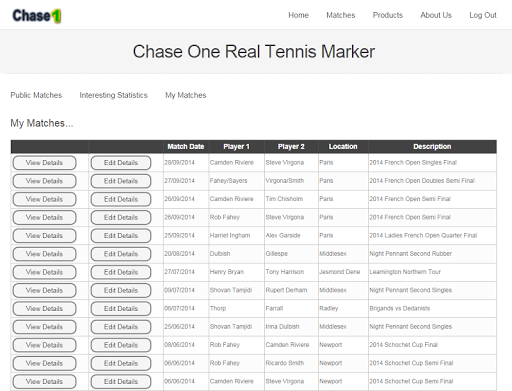Edit details of Brigands vs Dedanists match
The image size is (512, 391).
click(x=121, y=309)
